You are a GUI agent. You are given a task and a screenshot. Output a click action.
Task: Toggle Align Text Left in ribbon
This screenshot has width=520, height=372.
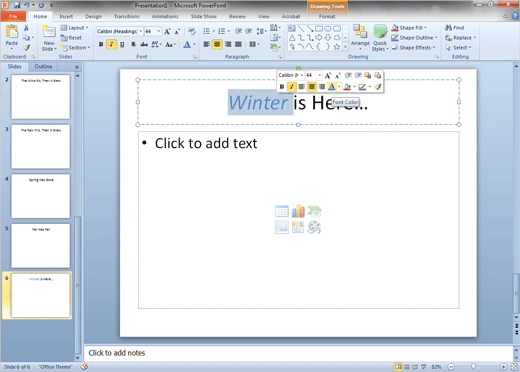(207, 44)
